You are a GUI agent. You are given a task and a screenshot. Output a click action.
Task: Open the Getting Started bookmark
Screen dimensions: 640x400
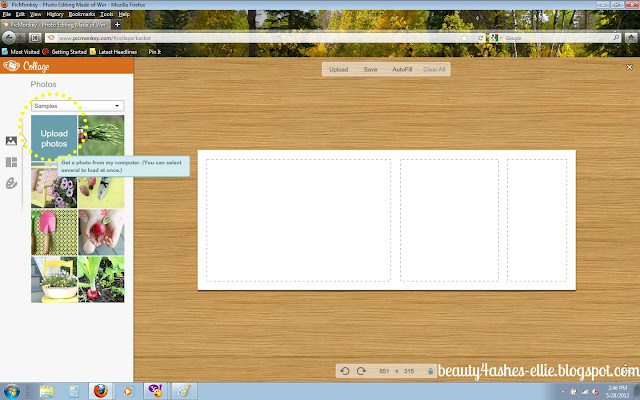65,52
